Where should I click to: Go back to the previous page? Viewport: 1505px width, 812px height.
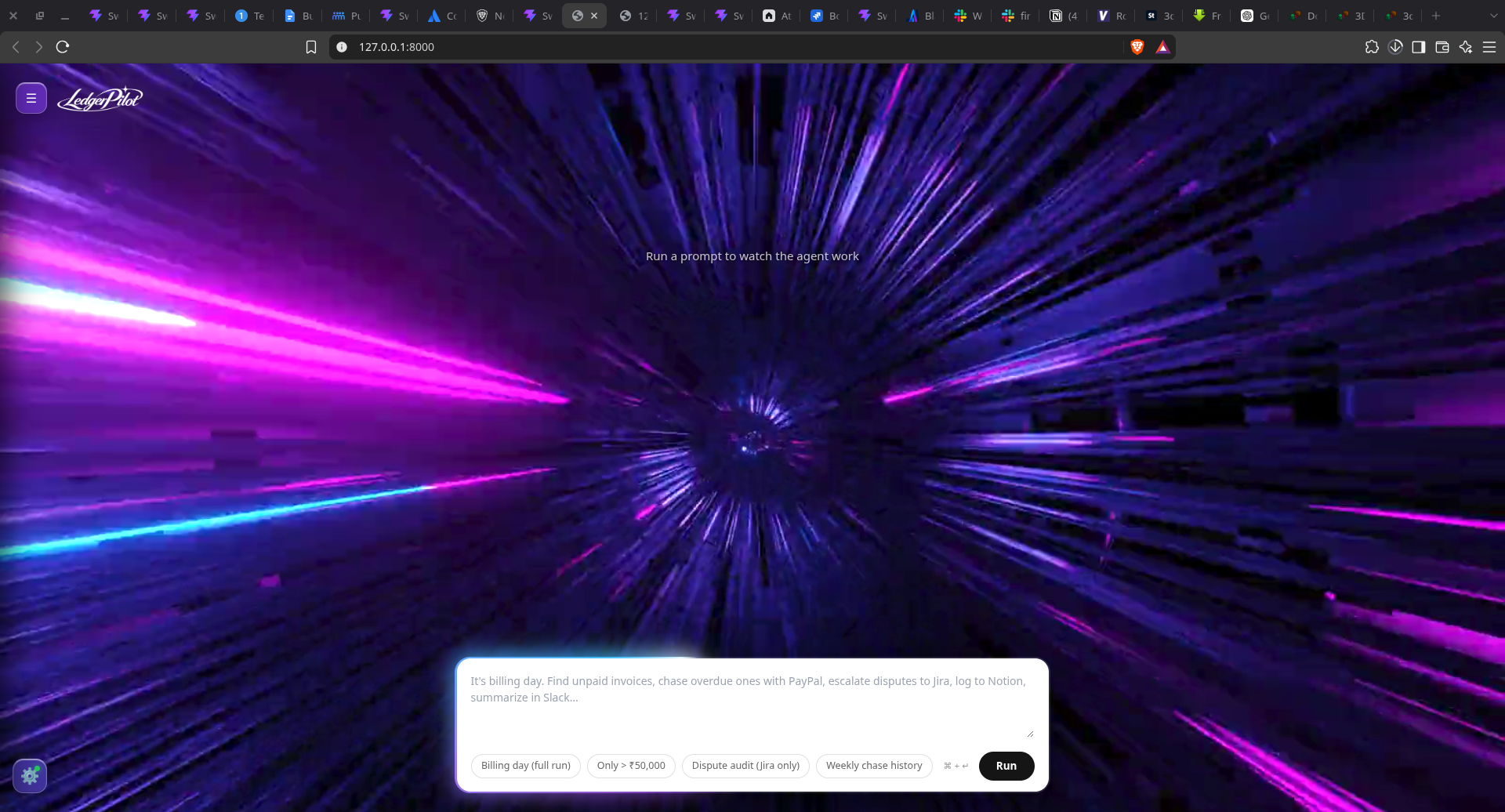click(x=16, y=47)
